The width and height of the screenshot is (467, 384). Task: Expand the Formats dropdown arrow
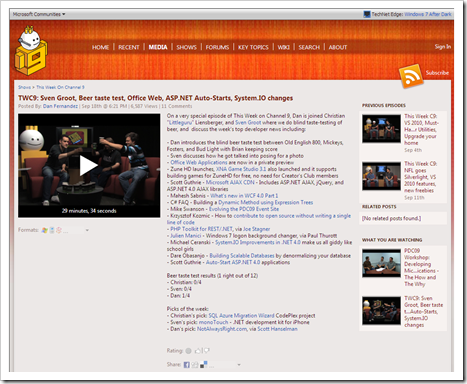coord(87,230)
